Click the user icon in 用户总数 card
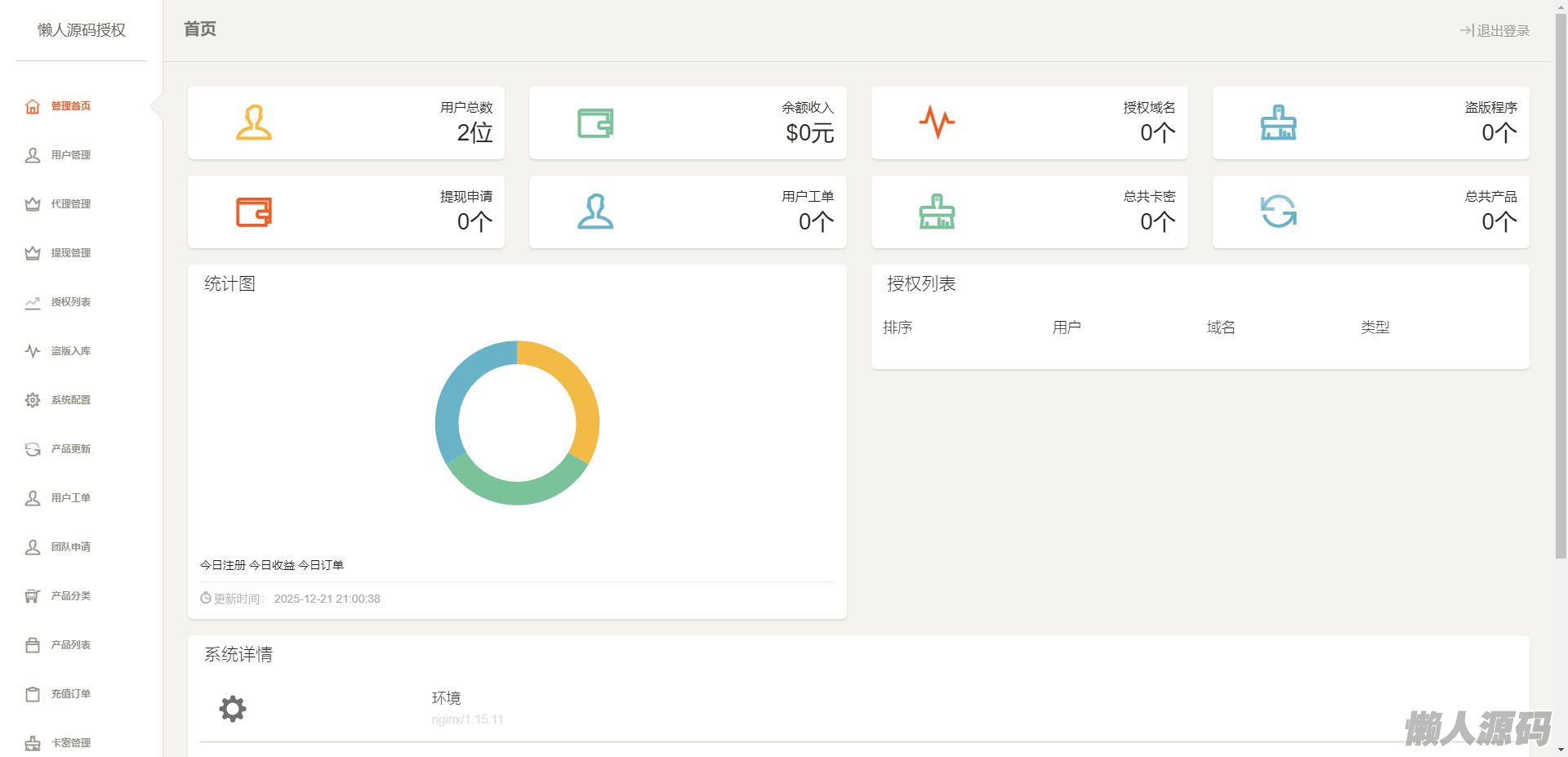The height and width of the screenshot is (757, 1568). [x=254, y=122]
